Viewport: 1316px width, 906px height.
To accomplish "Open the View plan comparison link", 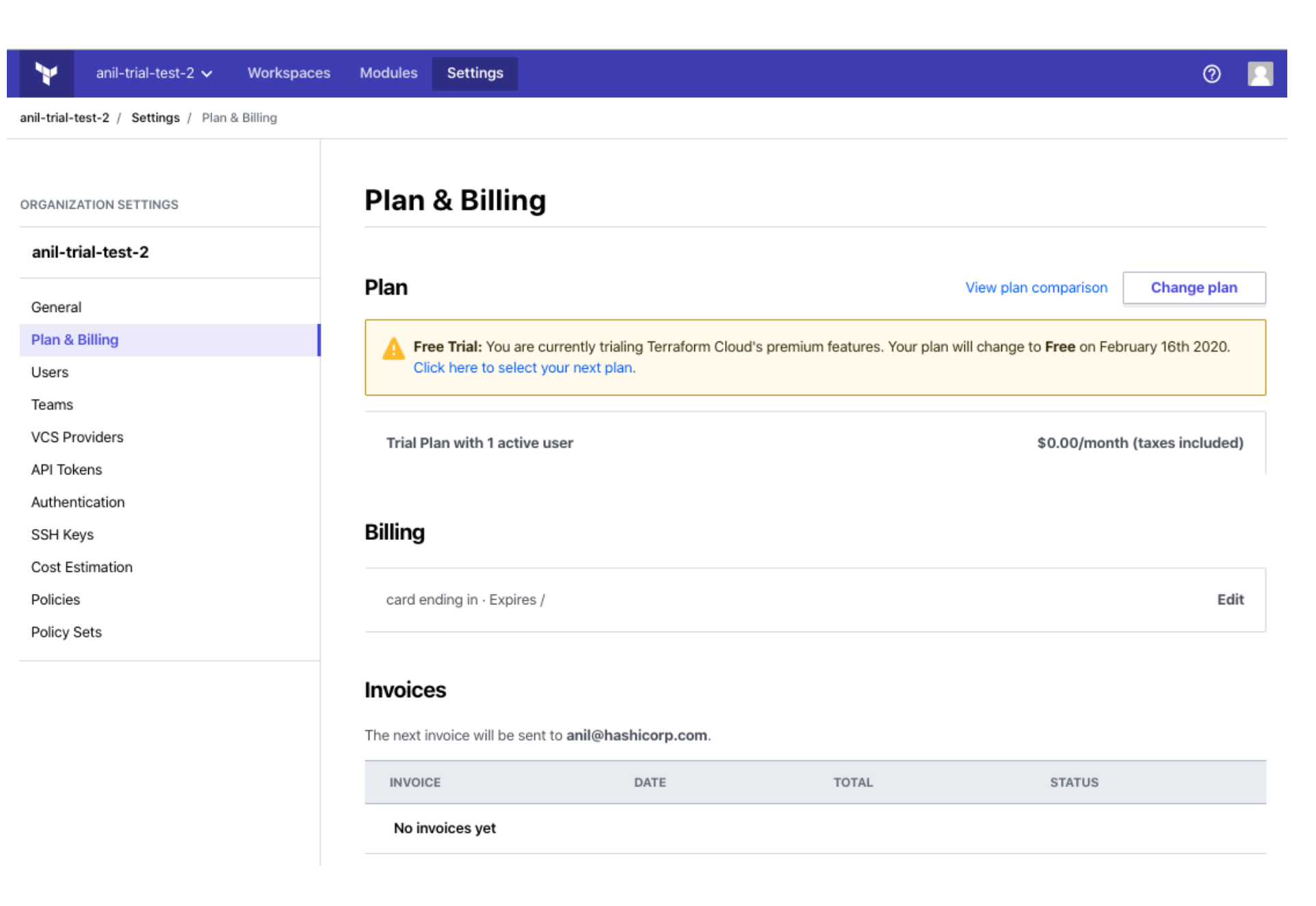I will [1036, 288].
